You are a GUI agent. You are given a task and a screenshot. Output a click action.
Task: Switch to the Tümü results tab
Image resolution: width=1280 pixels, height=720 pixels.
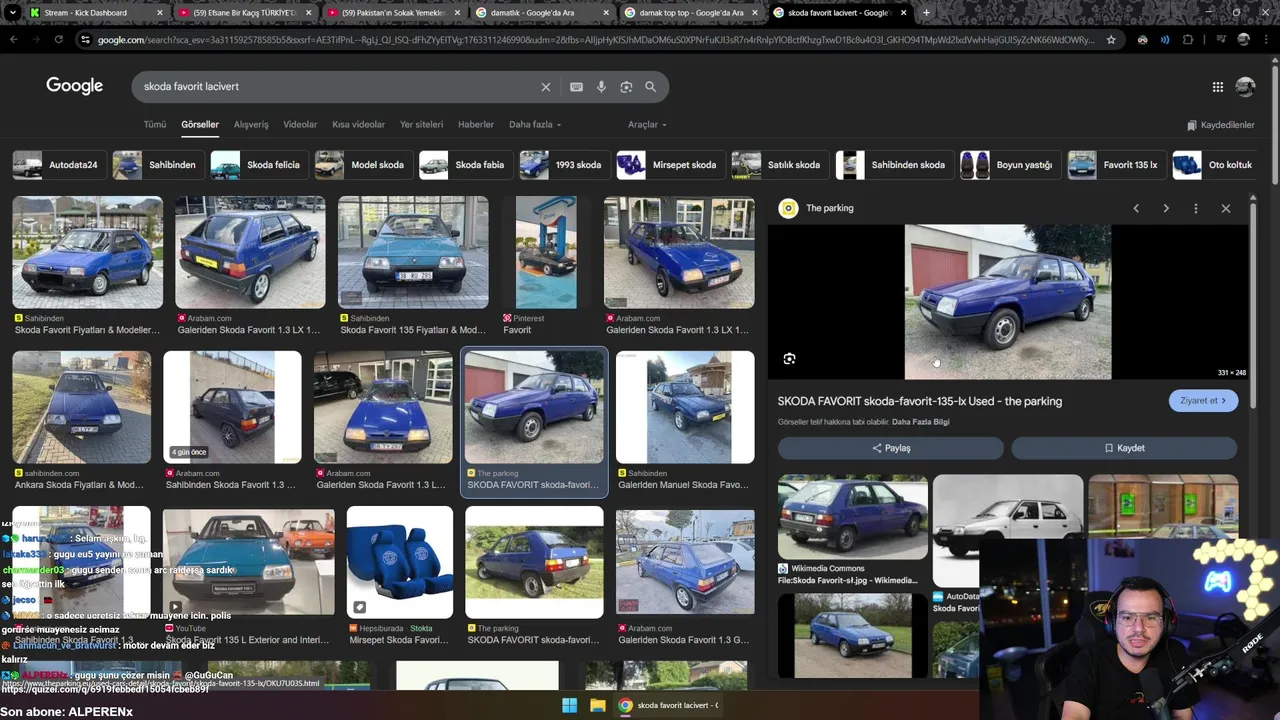(155, 125)
